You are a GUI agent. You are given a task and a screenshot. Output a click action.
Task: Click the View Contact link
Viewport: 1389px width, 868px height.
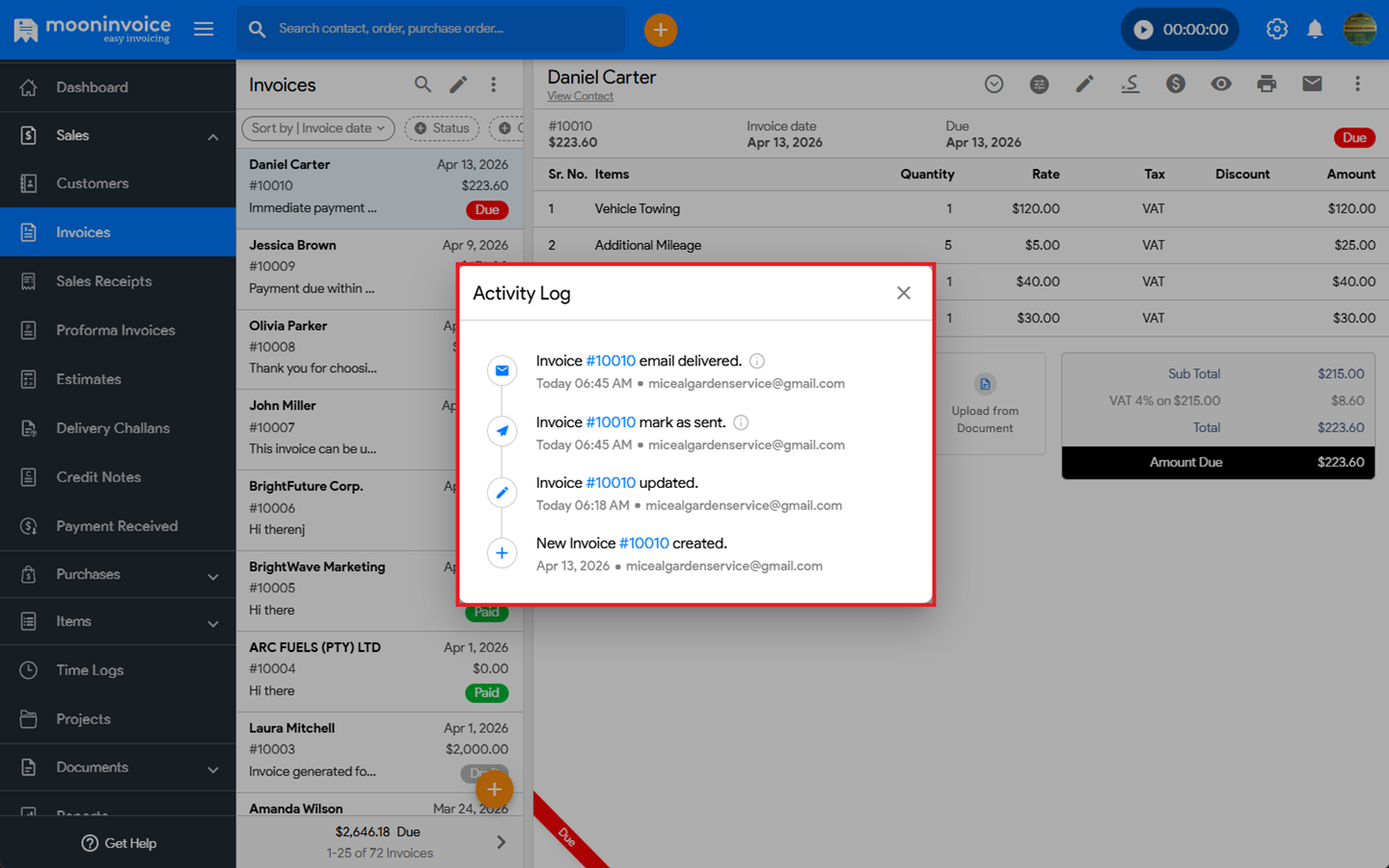coord(580,96)
